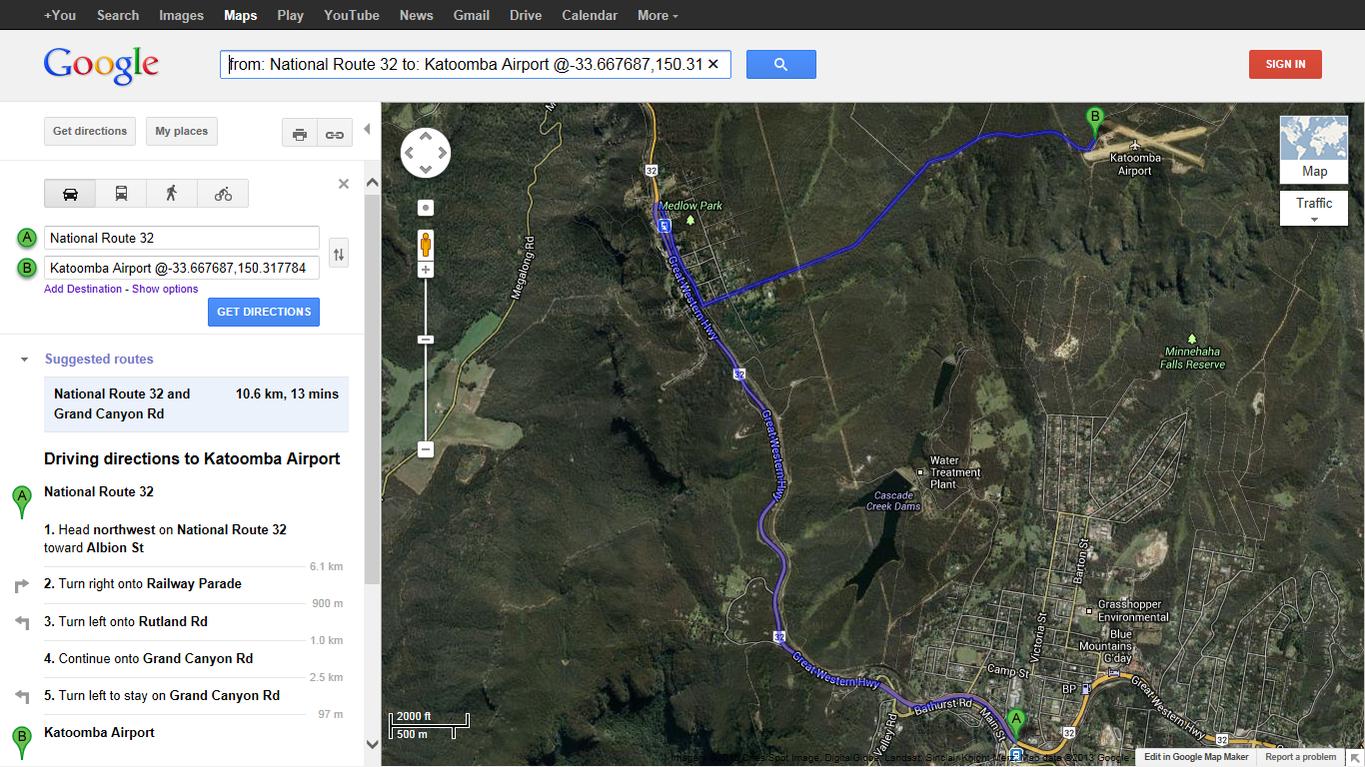This screenshot has height=767, width=1365.
Task: Zoom out with the minus button
Action: coord(425,450)
